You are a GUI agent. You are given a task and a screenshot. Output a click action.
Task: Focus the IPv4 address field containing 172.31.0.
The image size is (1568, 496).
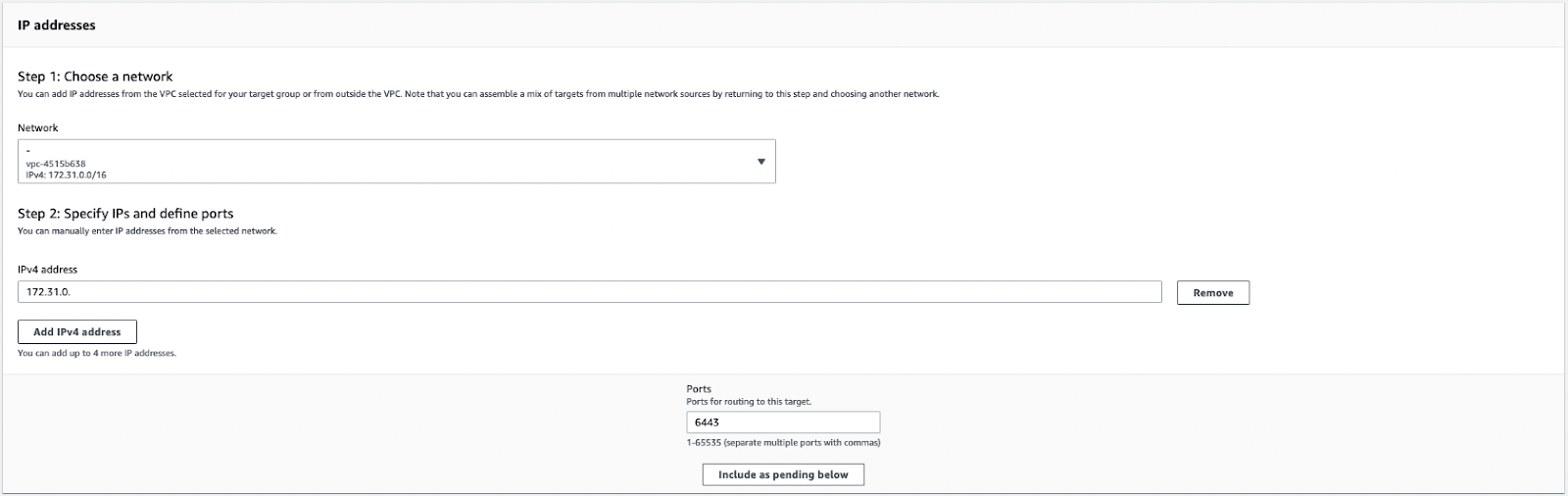[x=590, y=292]
